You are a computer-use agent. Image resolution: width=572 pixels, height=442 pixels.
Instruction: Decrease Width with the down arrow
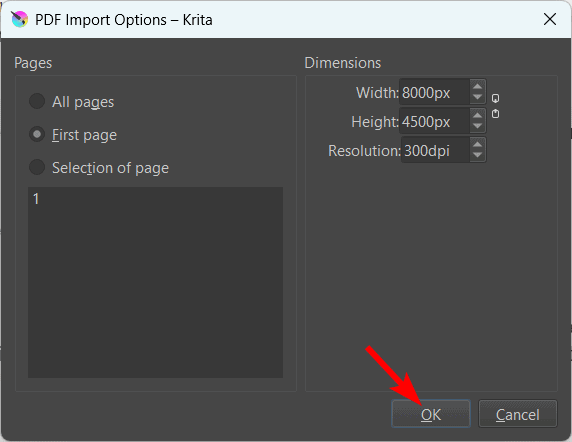[x=477, y=98]
